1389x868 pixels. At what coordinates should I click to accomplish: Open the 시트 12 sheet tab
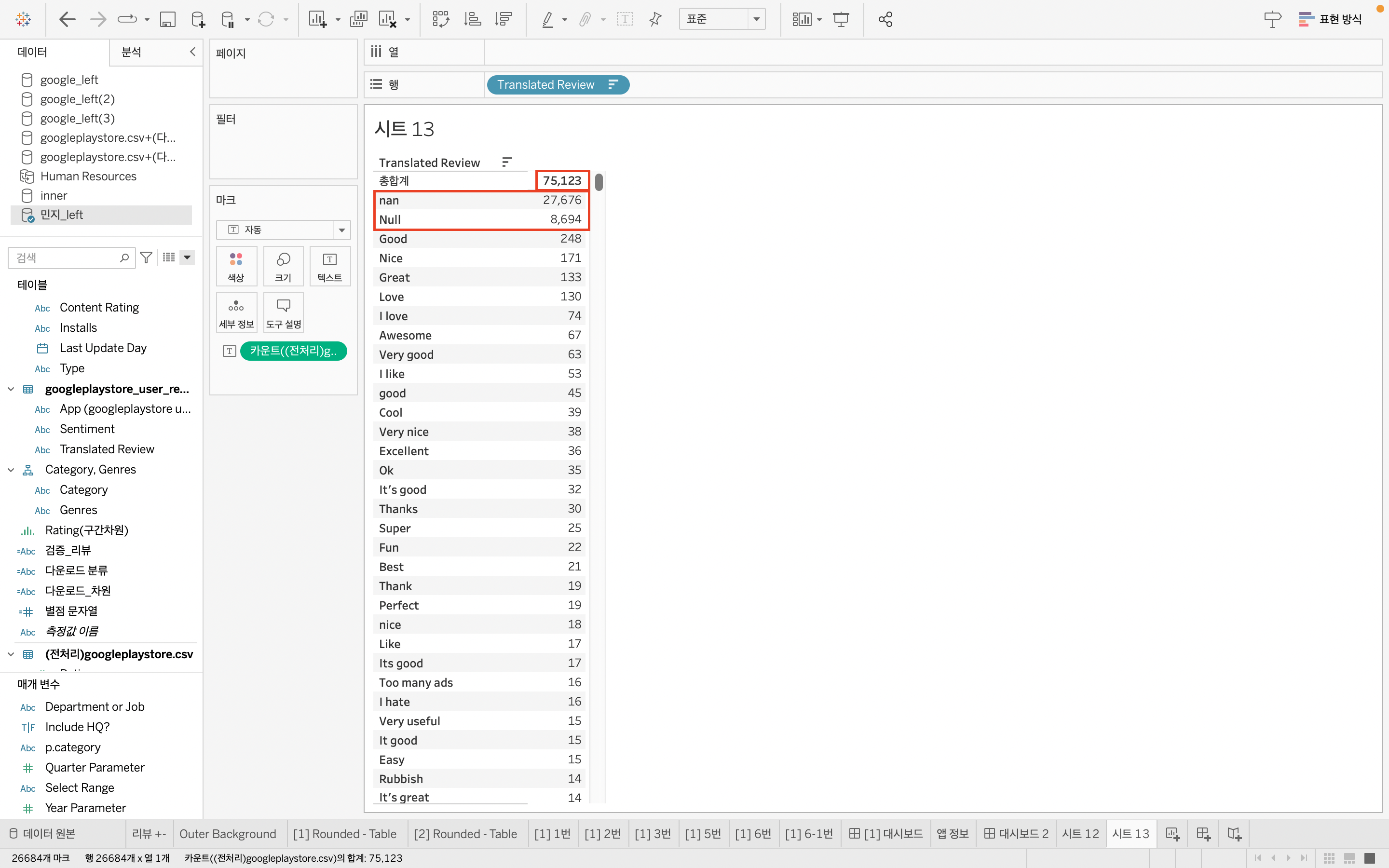pos(1080,834)
